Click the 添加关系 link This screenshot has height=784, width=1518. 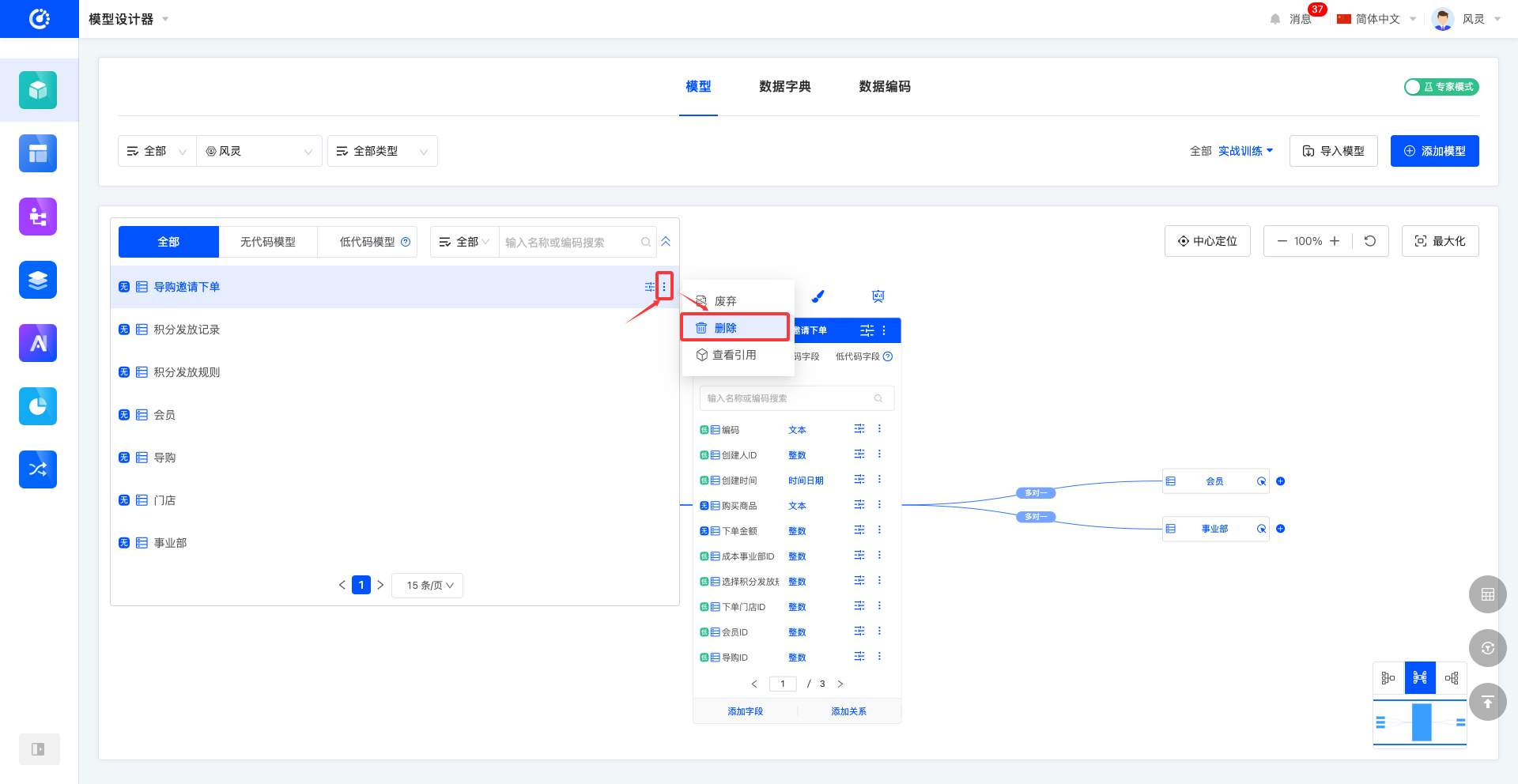click(848, 711)
